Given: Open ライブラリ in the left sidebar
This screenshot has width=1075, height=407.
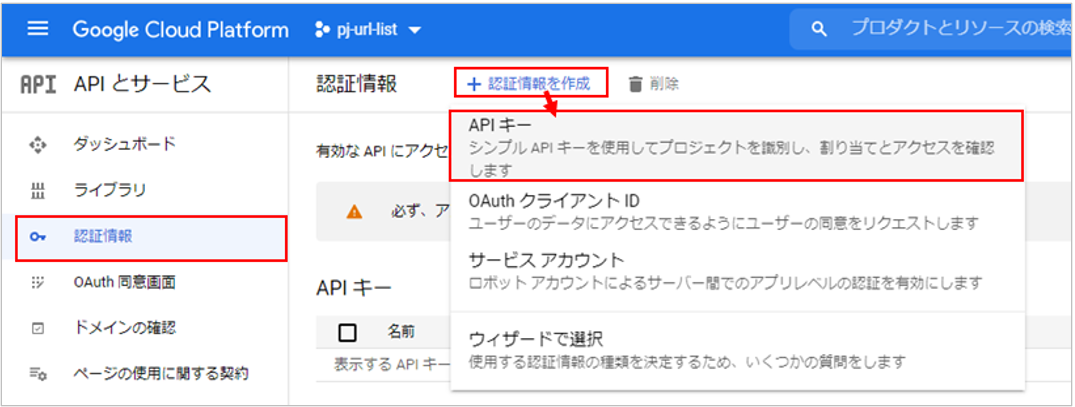Looking at the screenshot, I should coord(110,191).
